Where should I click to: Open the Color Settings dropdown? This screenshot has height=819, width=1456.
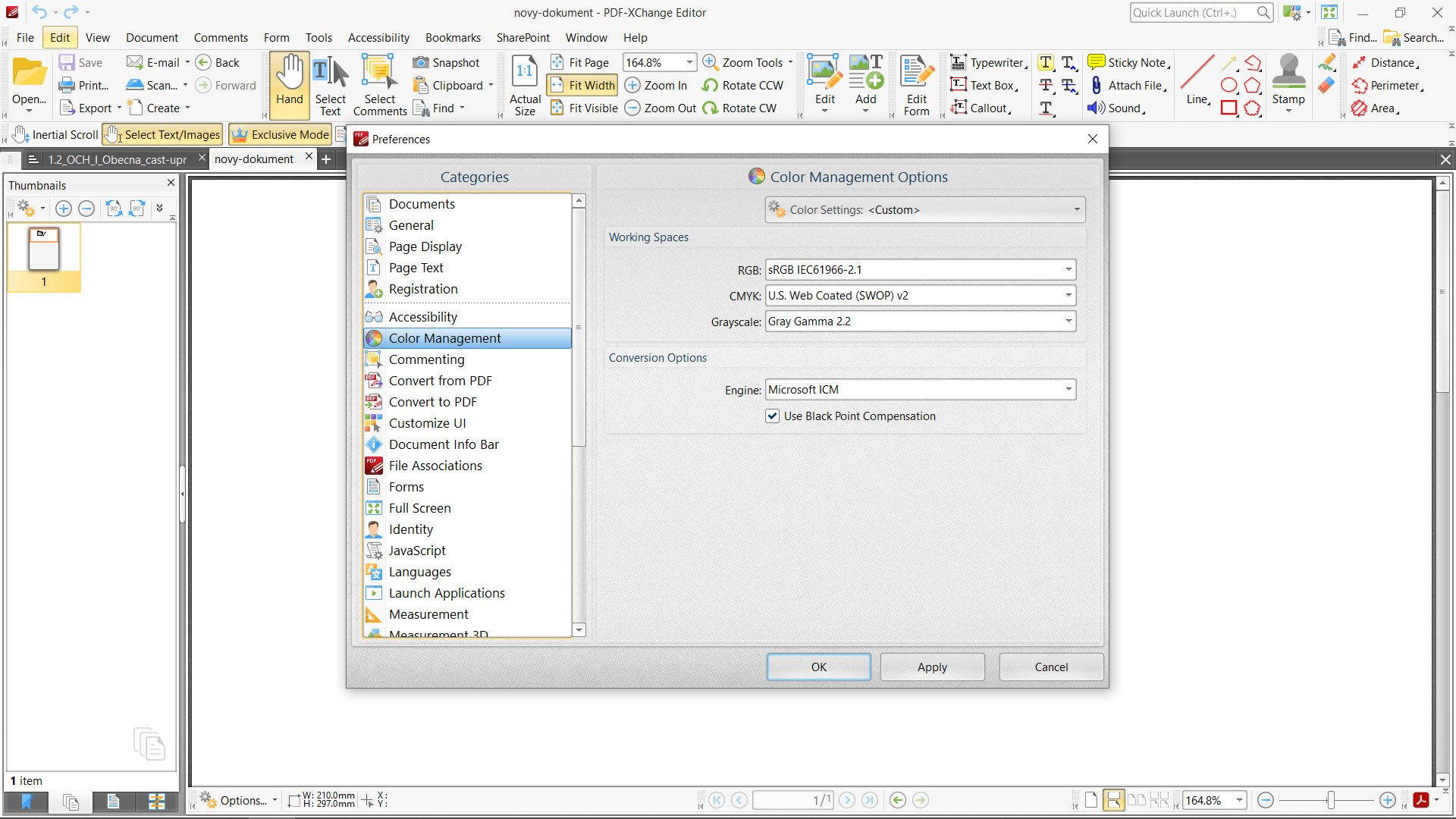tap(925, 210)
